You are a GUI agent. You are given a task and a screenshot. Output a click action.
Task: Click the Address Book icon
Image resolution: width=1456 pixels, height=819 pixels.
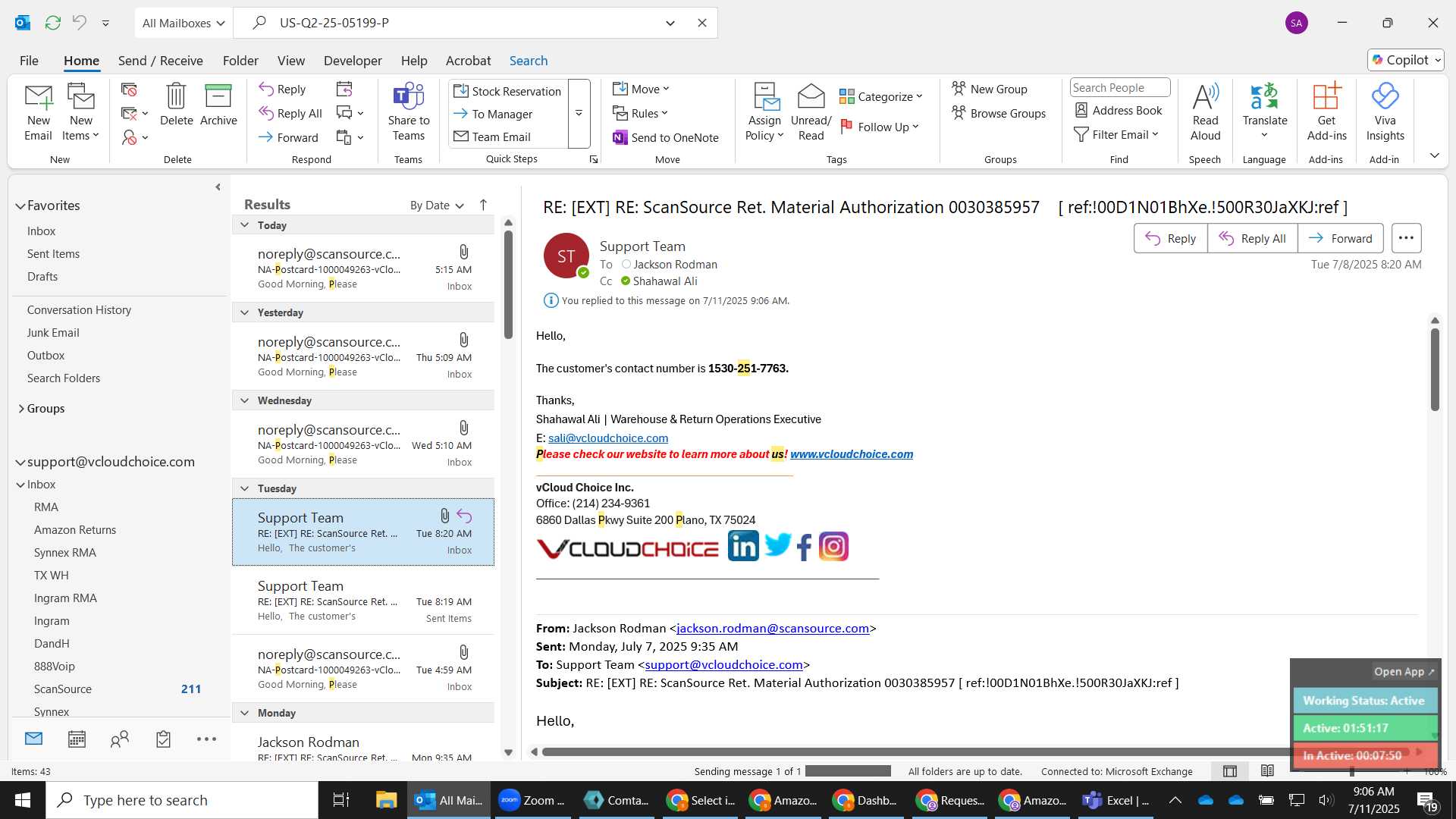[x=1119, y=111]
